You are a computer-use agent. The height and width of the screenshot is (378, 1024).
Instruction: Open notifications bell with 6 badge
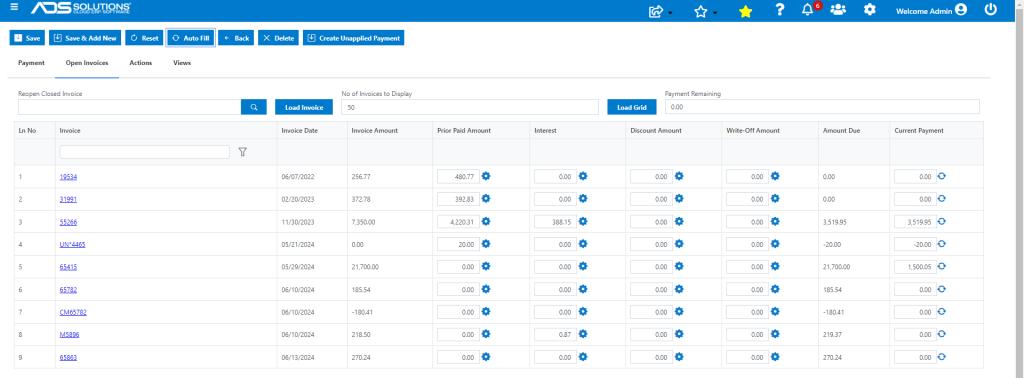coord(808,10)
